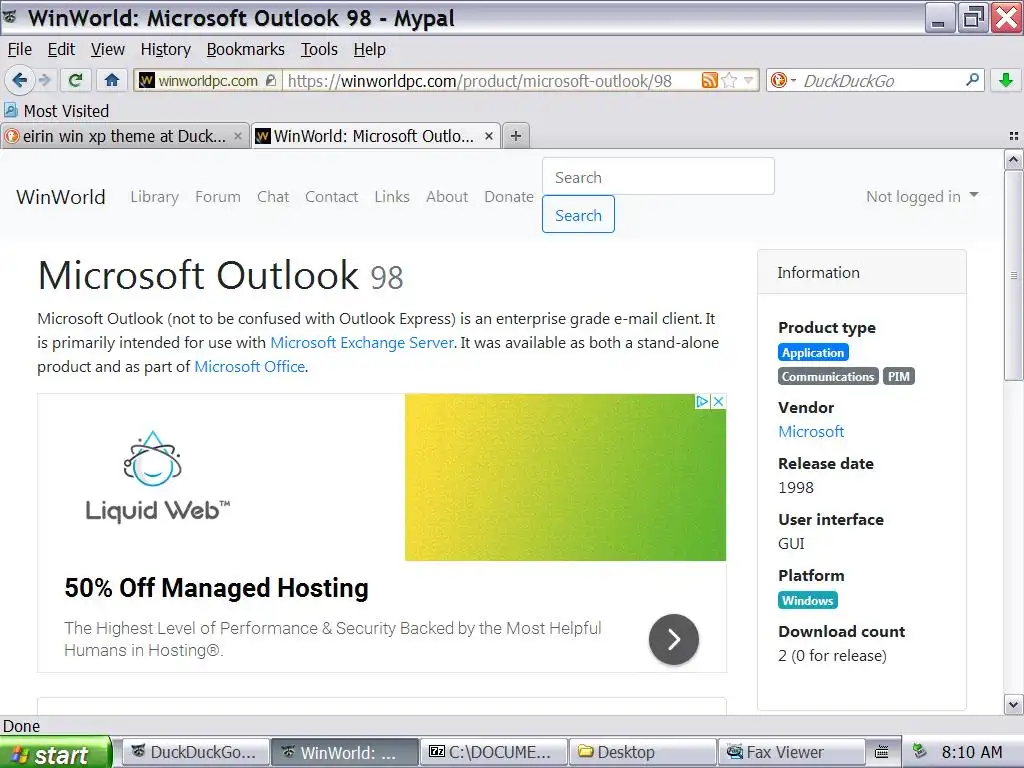Close the WinWorld Microsoft Outlook tab
Image resolution: width=1024 pixels, height=768 pixels.
point(488,136)
